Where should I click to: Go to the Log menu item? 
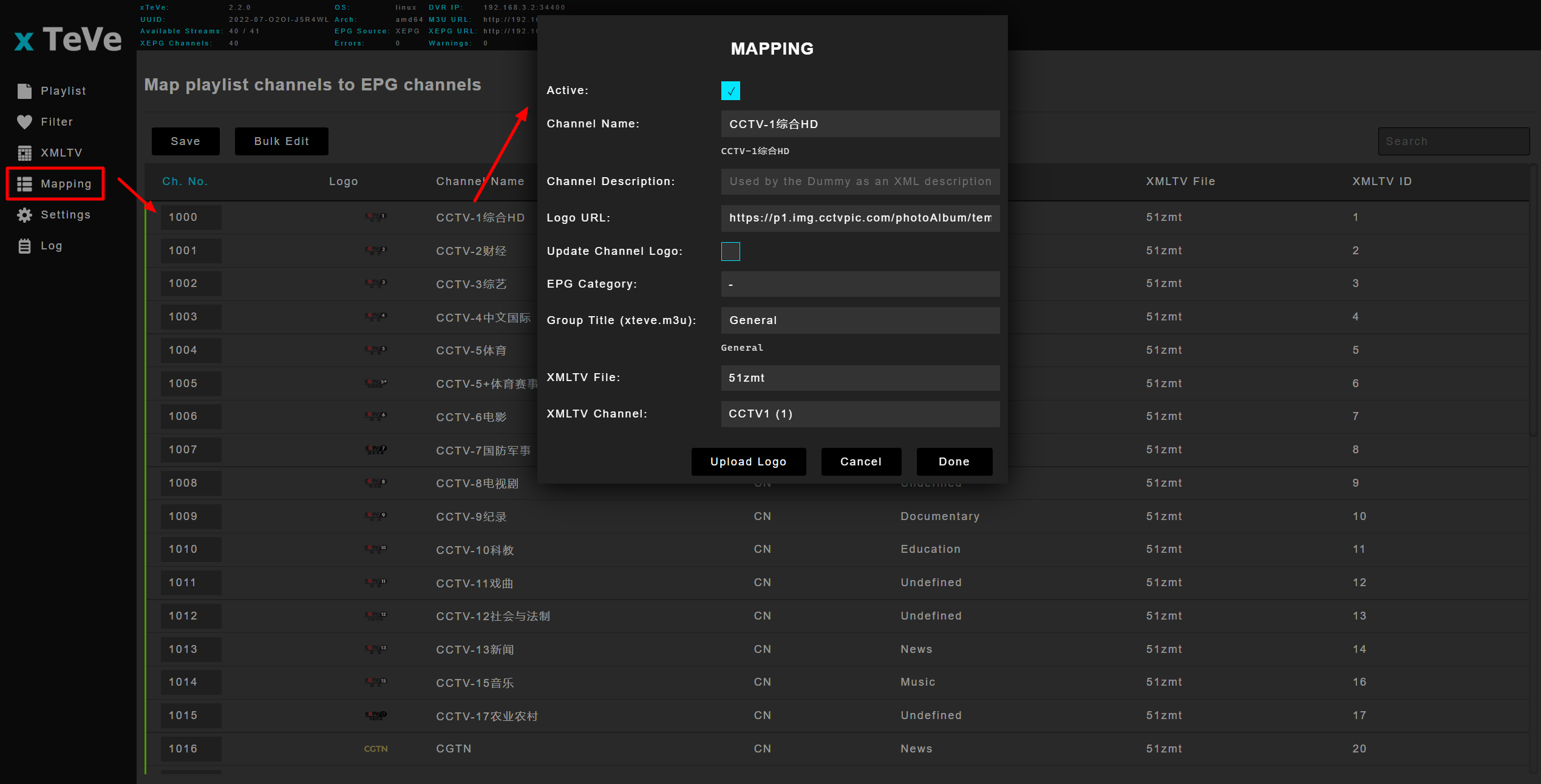(51, 246)
